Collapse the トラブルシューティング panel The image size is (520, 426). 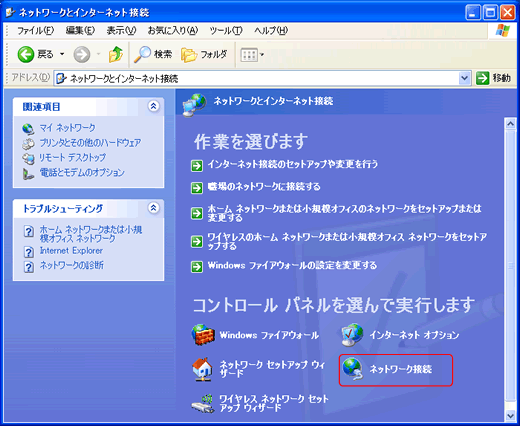[x=153, y=208]
